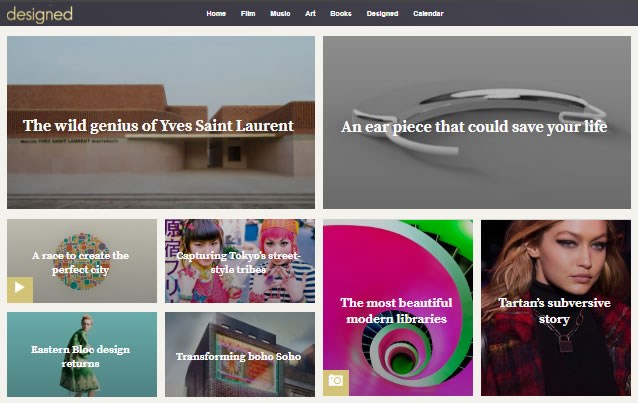Open 'A race to create the perfect city' headline
Viewport: 638px width, 403px height.
[x=80, y=262]
